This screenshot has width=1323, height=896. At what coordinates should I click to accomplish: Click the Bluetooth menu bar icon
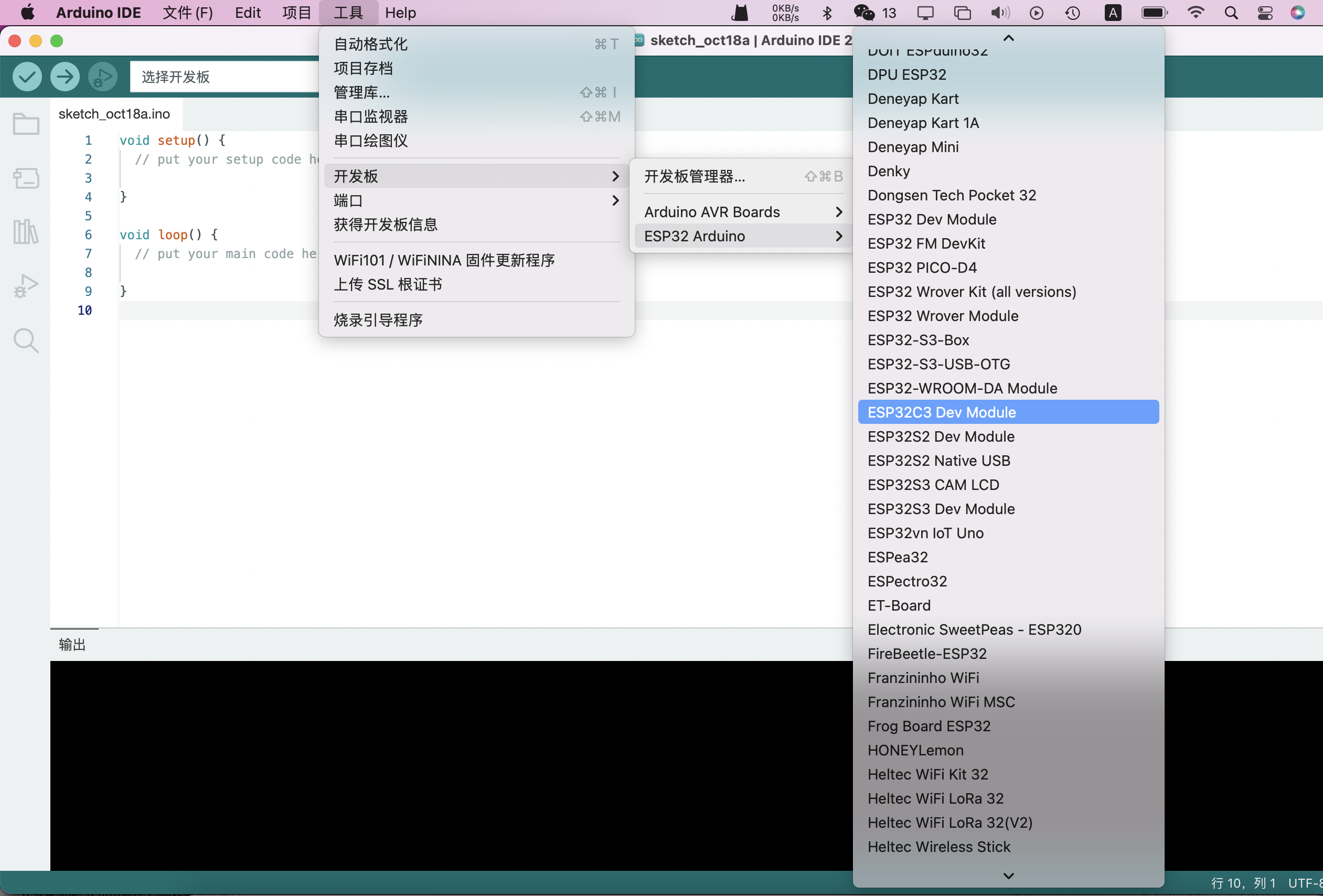(x=827, y=13)
